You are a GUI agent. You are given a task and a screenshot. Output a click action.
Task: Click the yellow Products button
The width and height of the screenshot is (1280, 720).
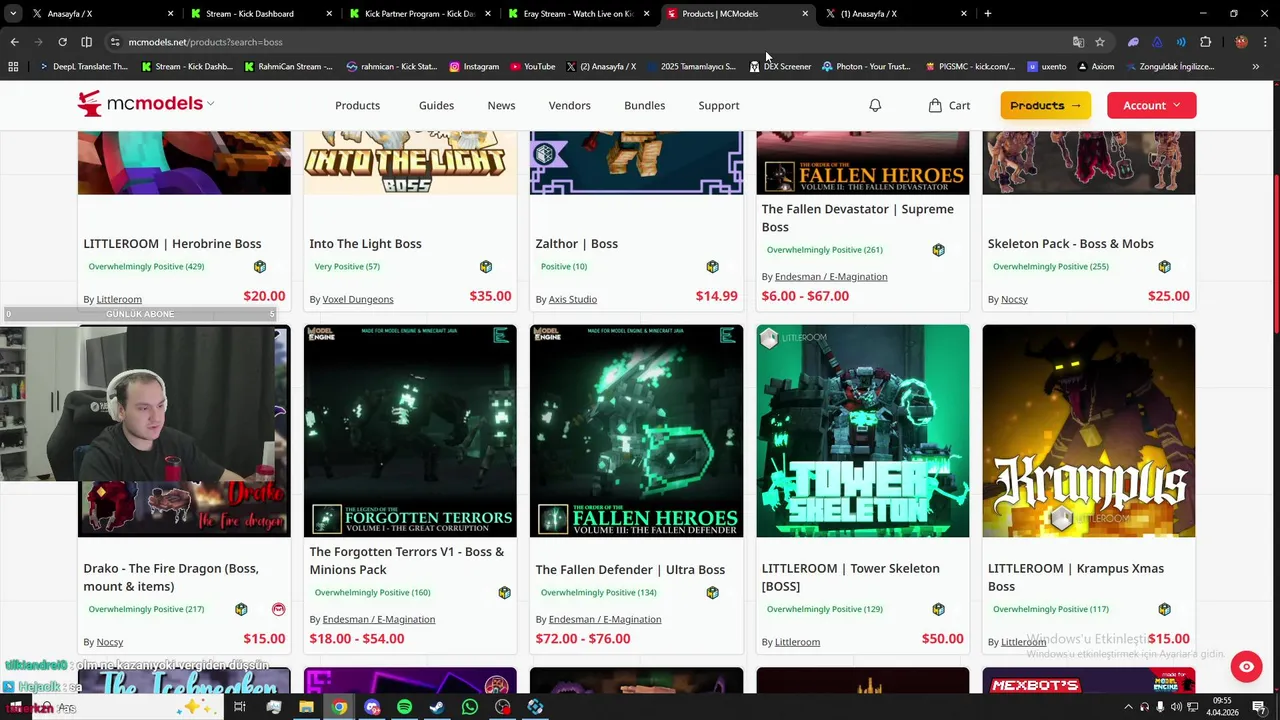tap(1045, 105)
